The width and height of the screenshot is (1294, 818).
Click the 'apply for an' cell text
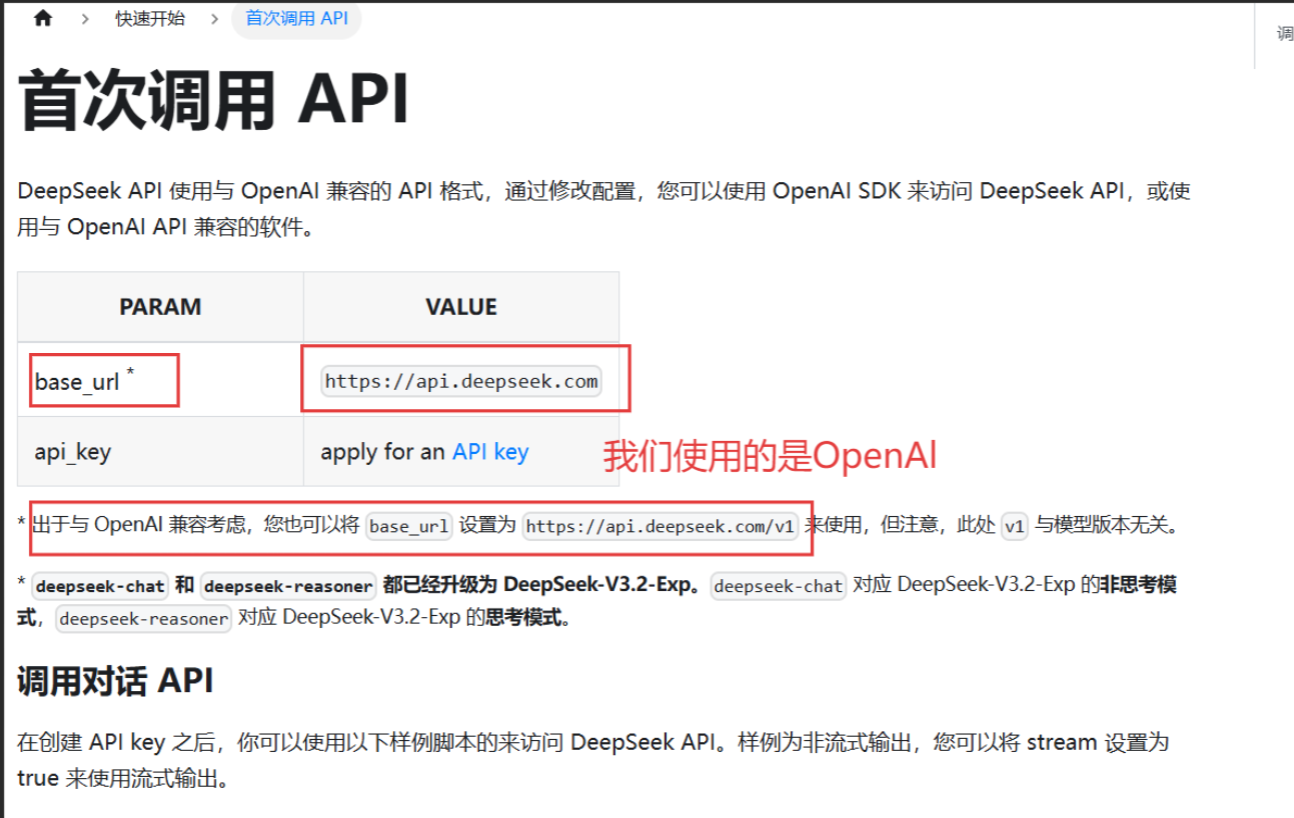click(x=383, y=452)
